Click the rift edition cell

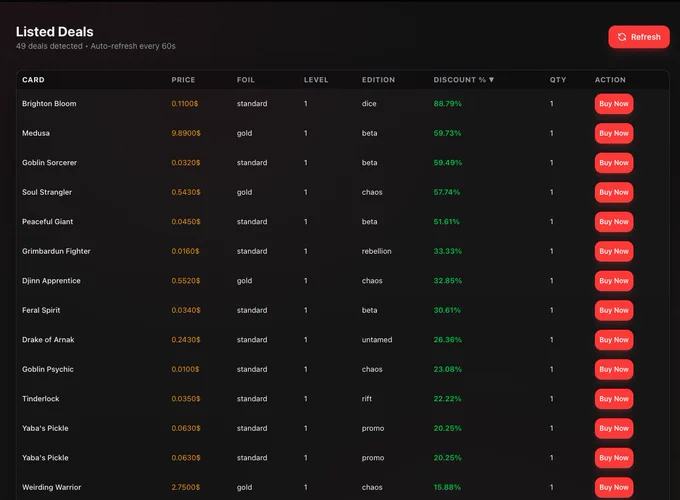tap(367, 399)
